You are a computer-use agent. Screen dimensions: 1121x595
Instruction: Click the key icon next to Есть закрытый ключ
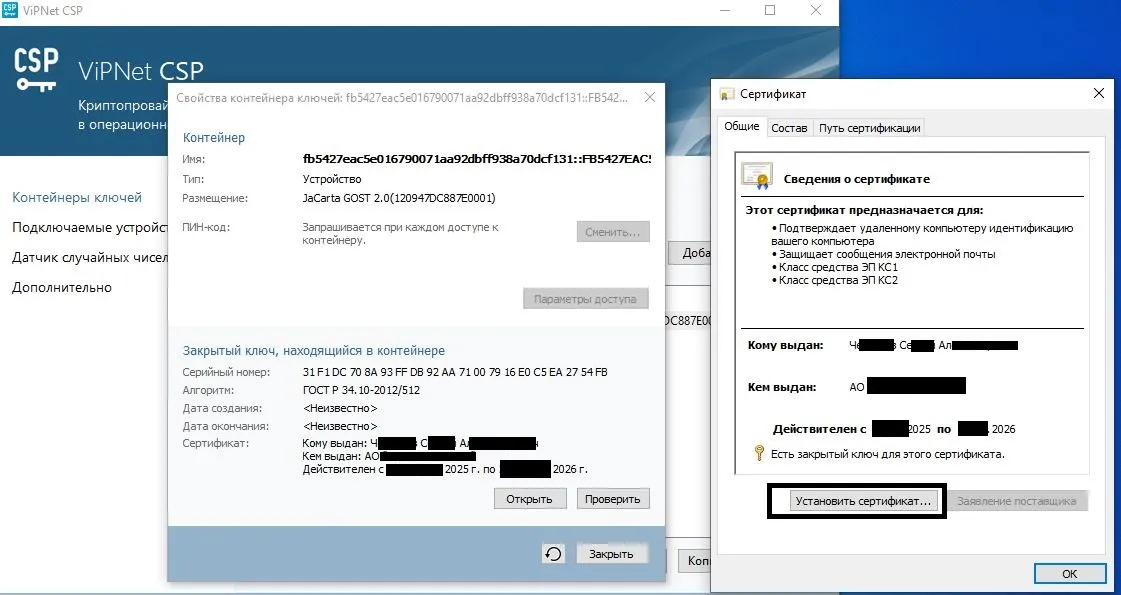(x=759, y=453)
